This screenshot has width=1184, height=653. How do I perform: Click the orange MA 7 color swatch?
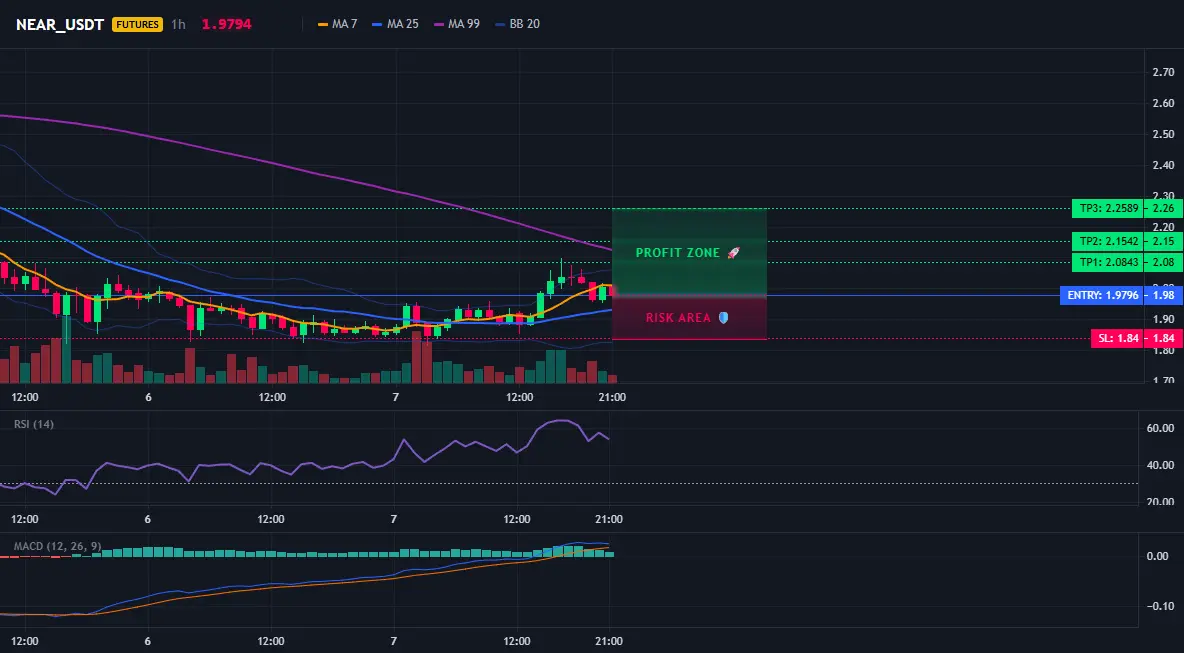point(323,24)
